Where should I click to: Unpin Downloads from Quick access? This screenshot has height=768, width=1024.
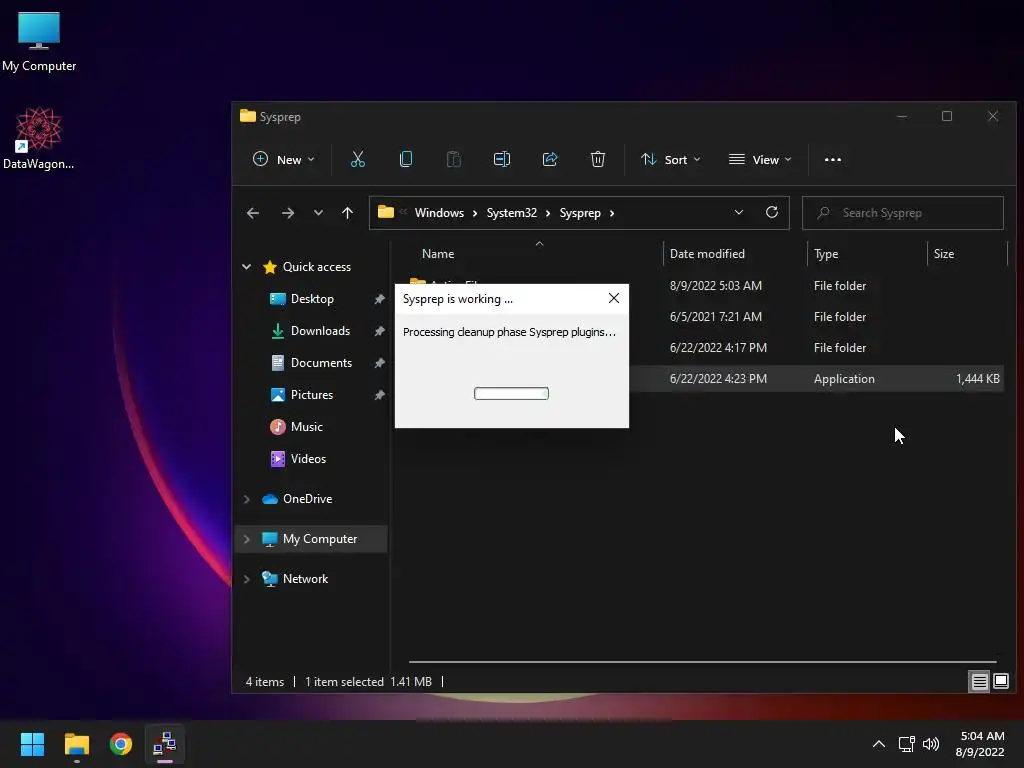coord(379,331)
